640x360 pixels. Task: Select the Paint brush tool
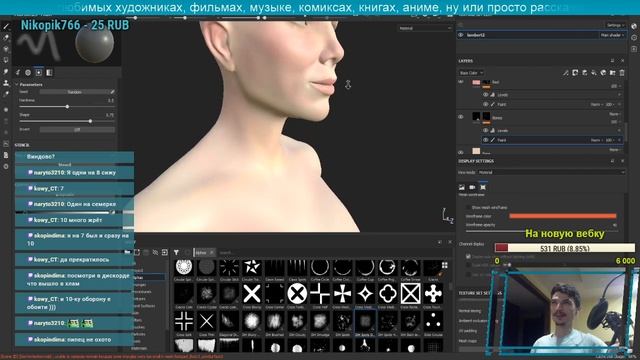click(6, 27)
